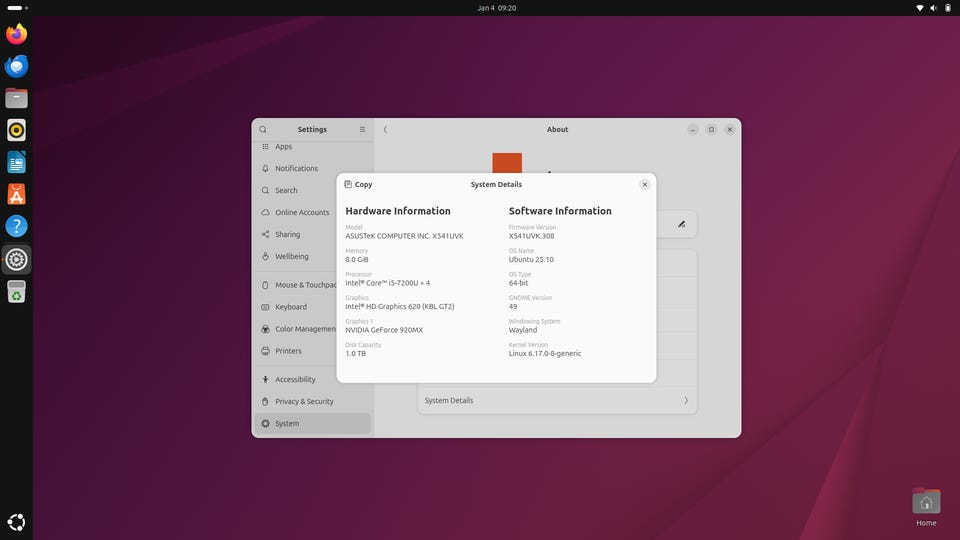Open the Settings hamburger menu

click(362, 129)
